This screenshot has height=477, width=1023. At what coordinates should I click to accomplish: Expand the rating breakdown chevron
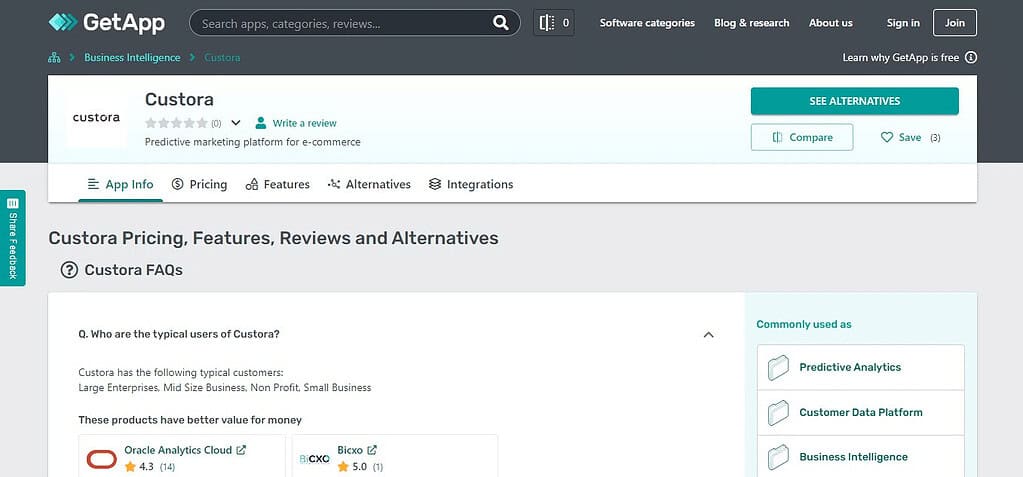[236, 123]
